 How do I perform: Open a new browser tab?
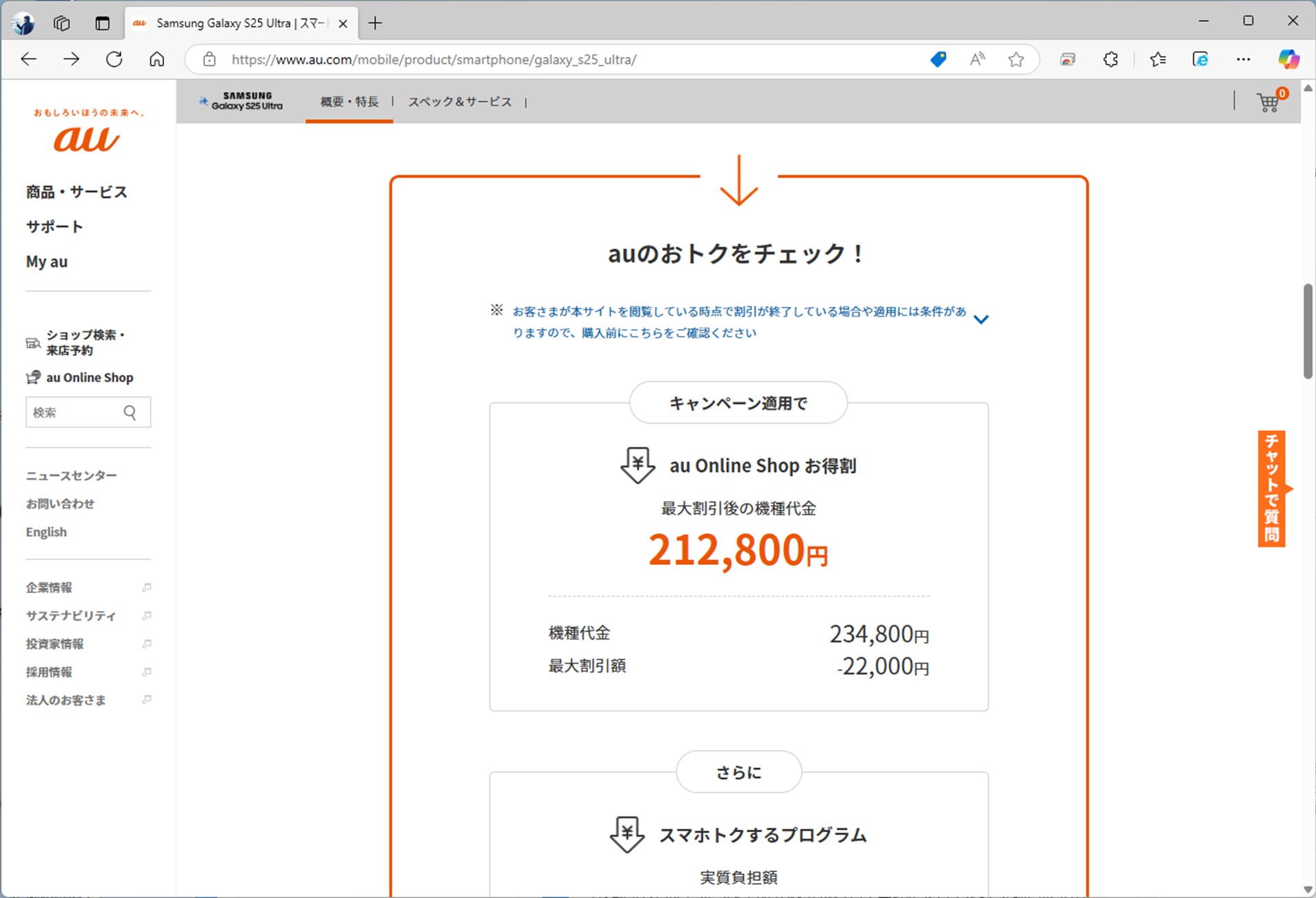coord(375,23)
